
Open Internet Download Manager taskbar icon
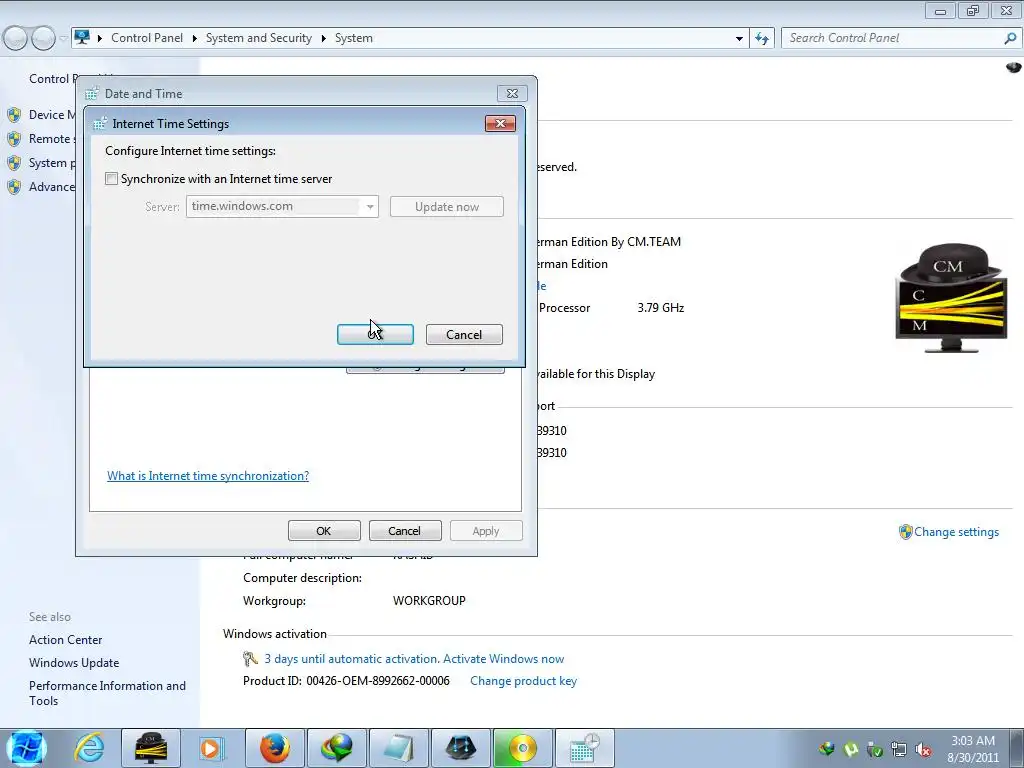tap(337, 748)
